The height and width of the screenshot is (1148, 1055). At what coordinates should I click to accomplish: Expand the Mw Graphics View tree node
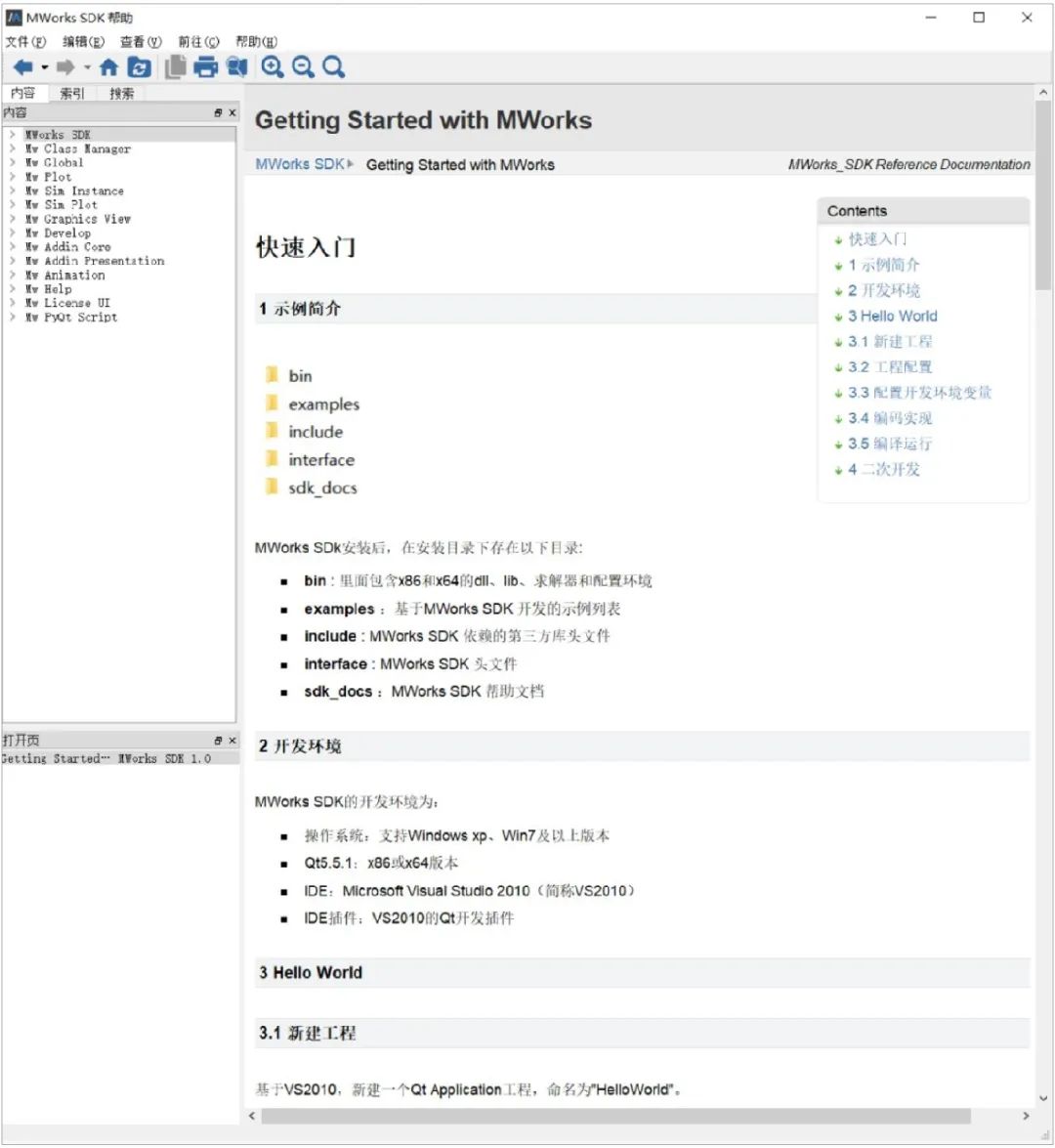(13, 219)
